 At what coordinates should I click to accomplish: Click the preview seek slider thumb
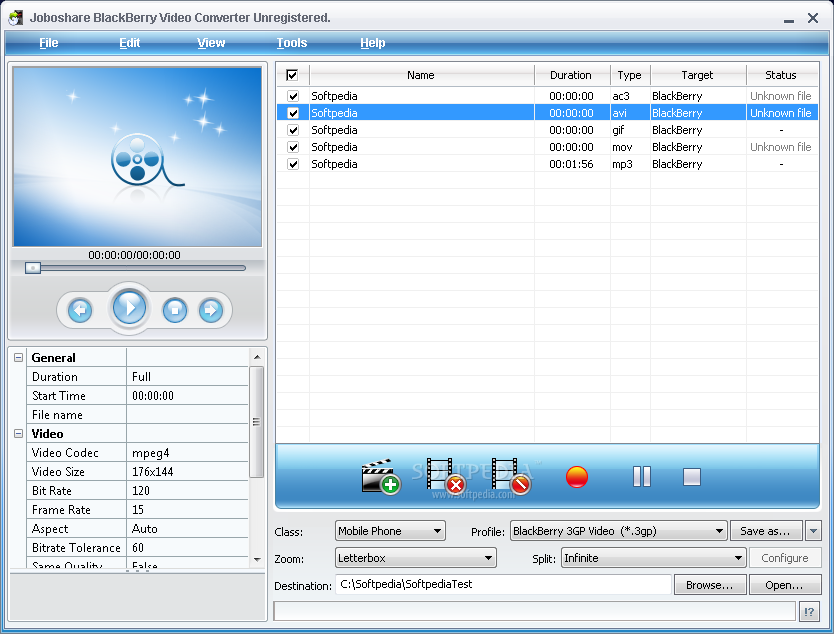pos(33,268)
